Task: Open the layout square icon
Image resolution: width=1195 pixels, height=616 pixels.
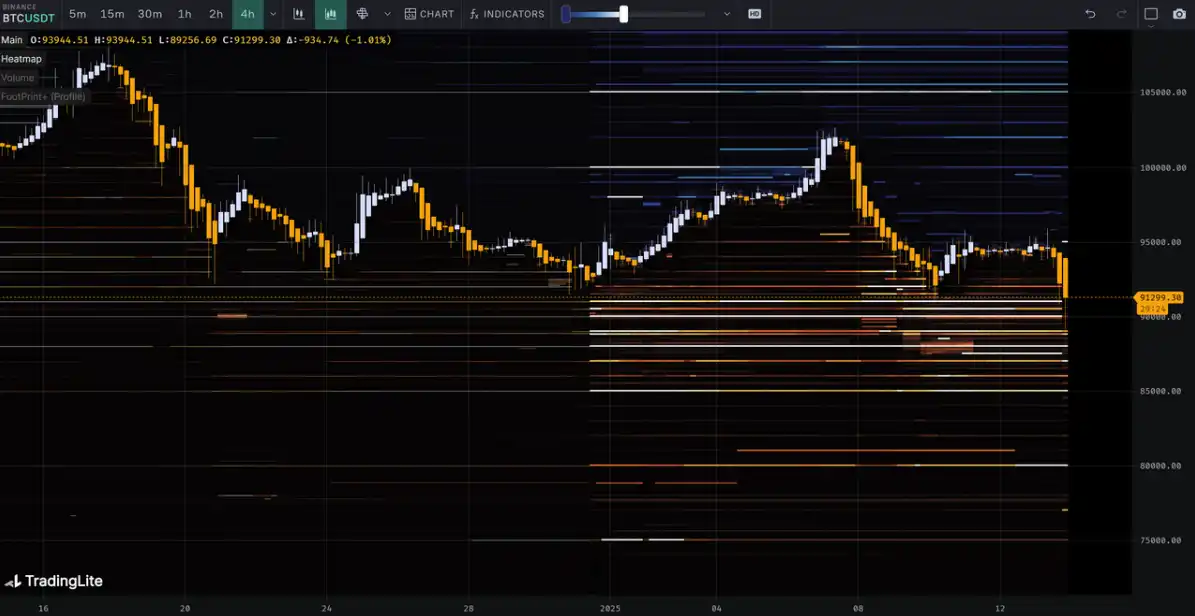Action: 1151,14
